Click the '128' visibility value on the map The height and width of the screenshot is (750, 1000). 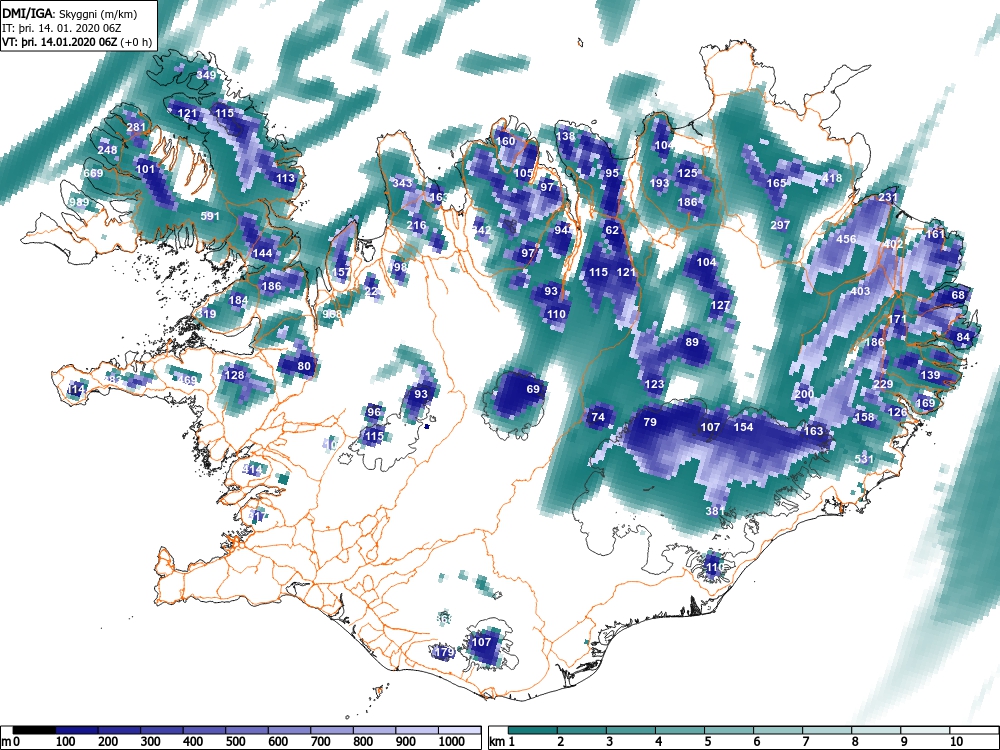(x=235, y=374)
